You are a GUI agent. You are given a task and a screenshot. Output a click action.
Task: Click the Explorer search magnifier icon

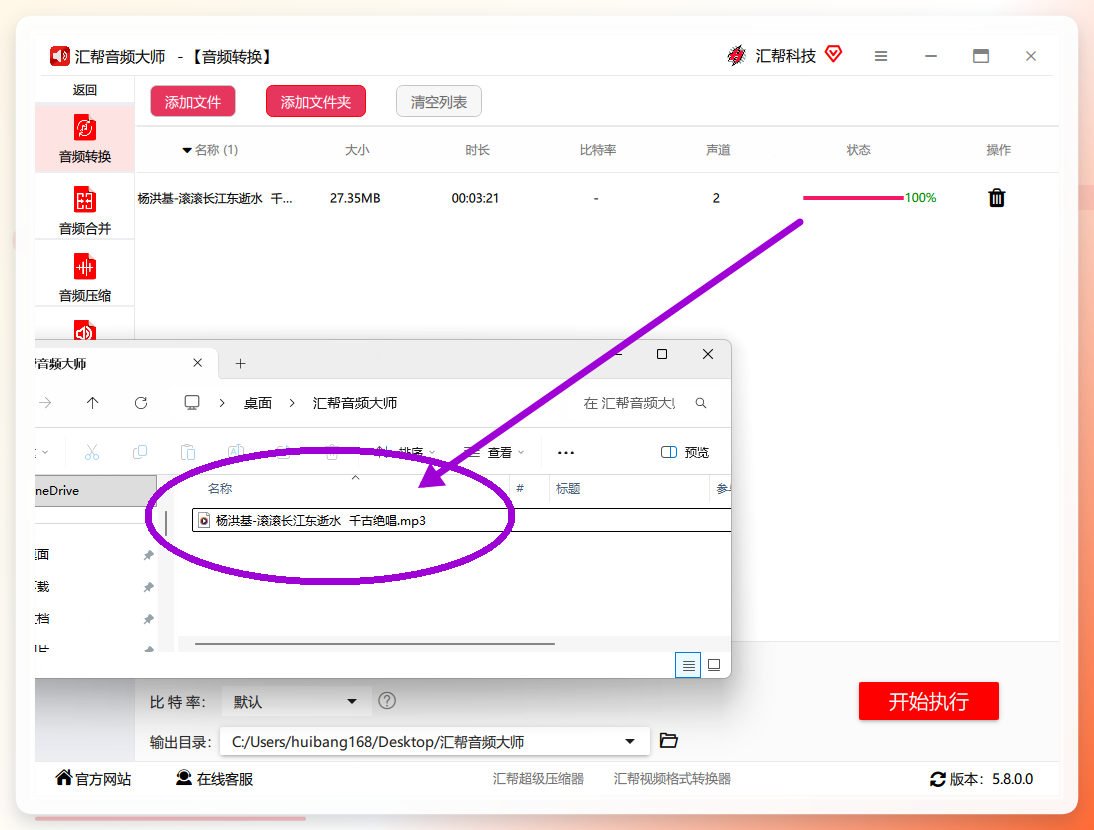(x=701, y=403)
